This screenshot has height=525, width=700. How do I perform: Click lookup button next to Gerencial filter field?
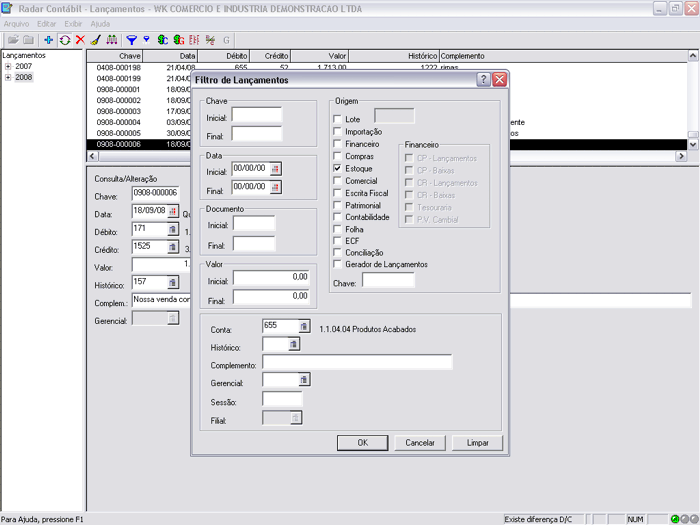pos(304,380)
